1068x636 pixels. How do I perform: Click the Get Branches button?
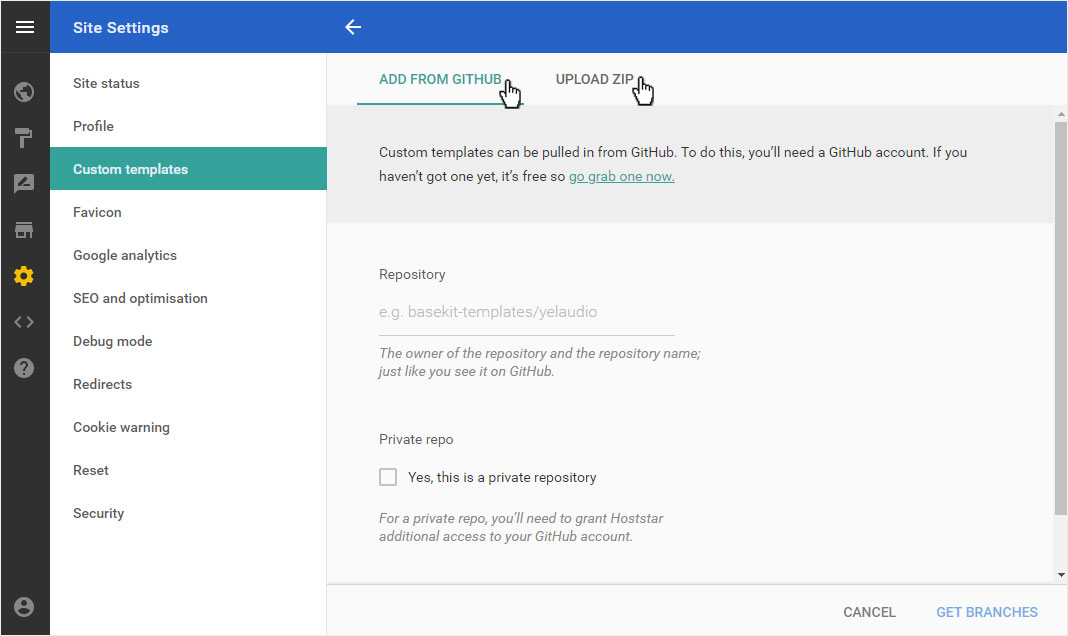click(x=986, y=612)
